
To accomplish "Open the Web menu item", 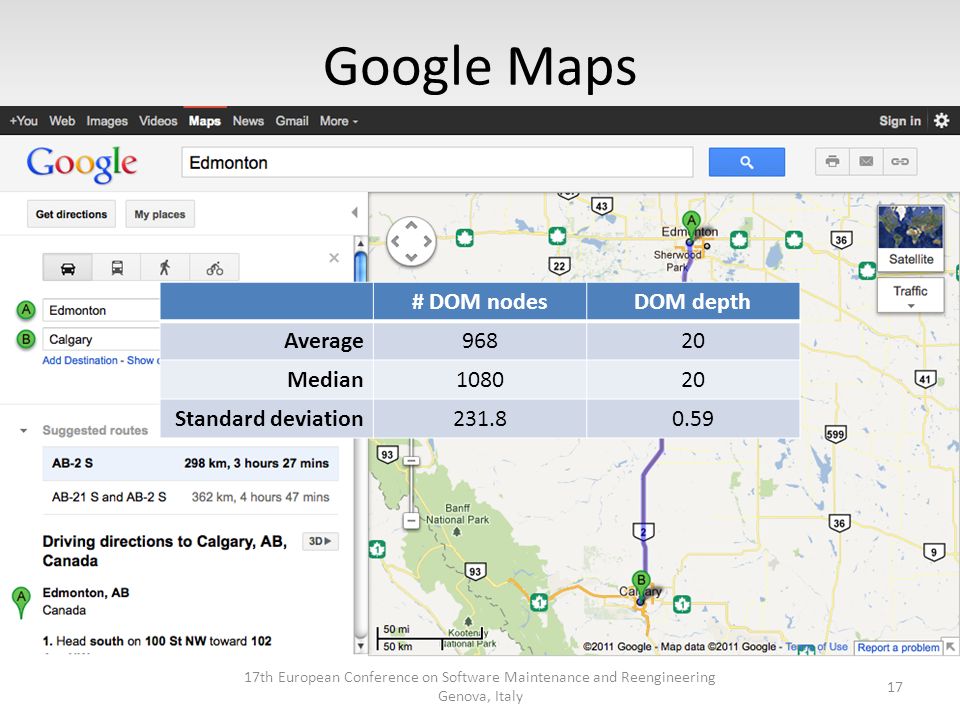I will point(62,121).
